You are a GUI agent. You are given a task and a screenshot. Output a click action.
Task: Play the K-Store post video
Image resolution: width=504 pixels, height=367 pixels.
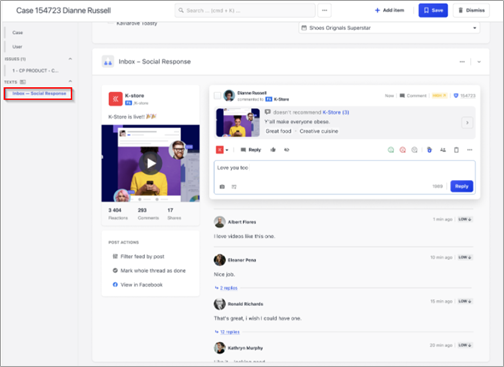151,163
